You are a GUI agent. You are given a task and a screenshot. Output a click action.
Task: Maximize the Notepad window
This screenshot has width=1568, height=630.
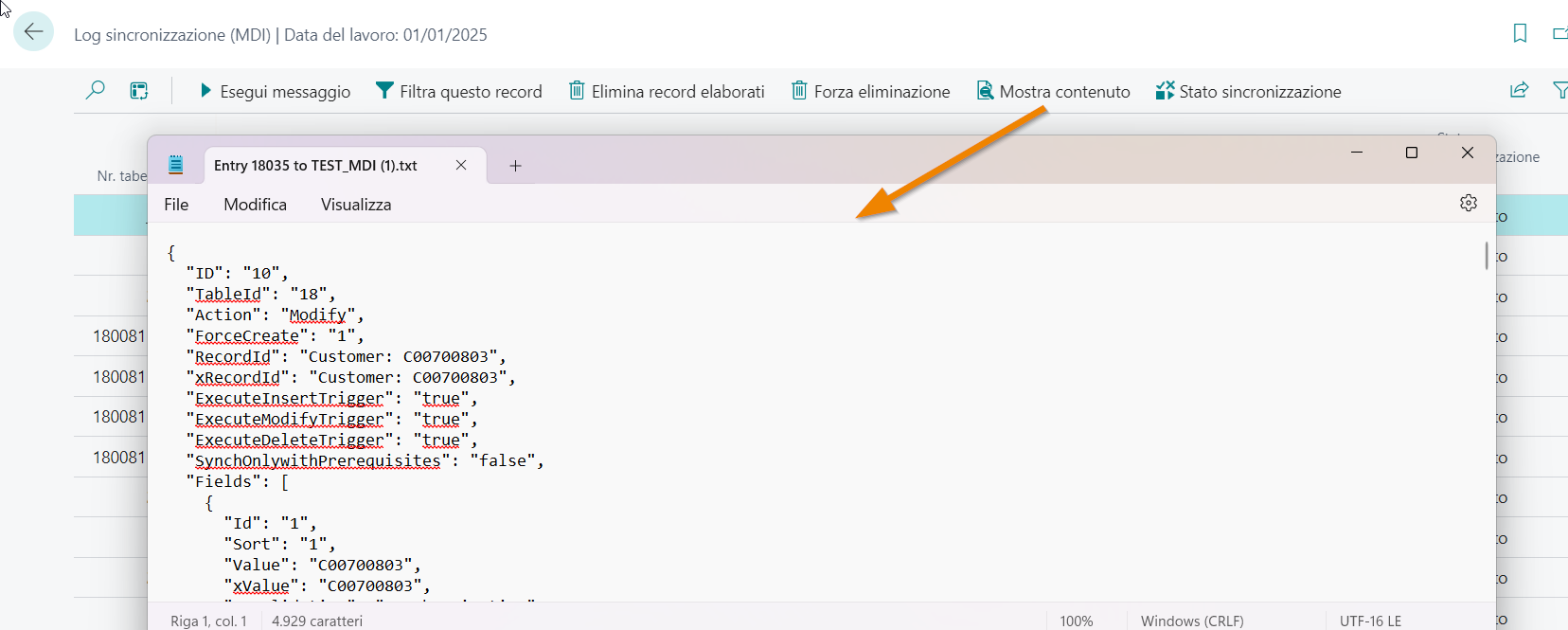pos(1412,153)
